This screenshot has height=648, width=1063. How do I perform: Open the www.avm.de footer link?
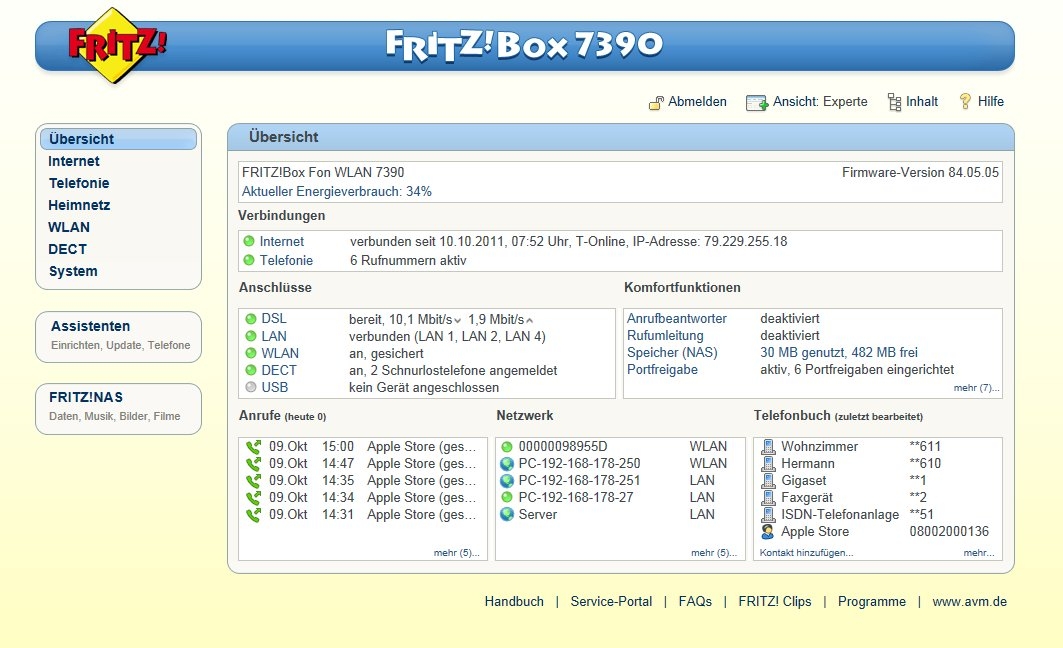pos(969,601)
